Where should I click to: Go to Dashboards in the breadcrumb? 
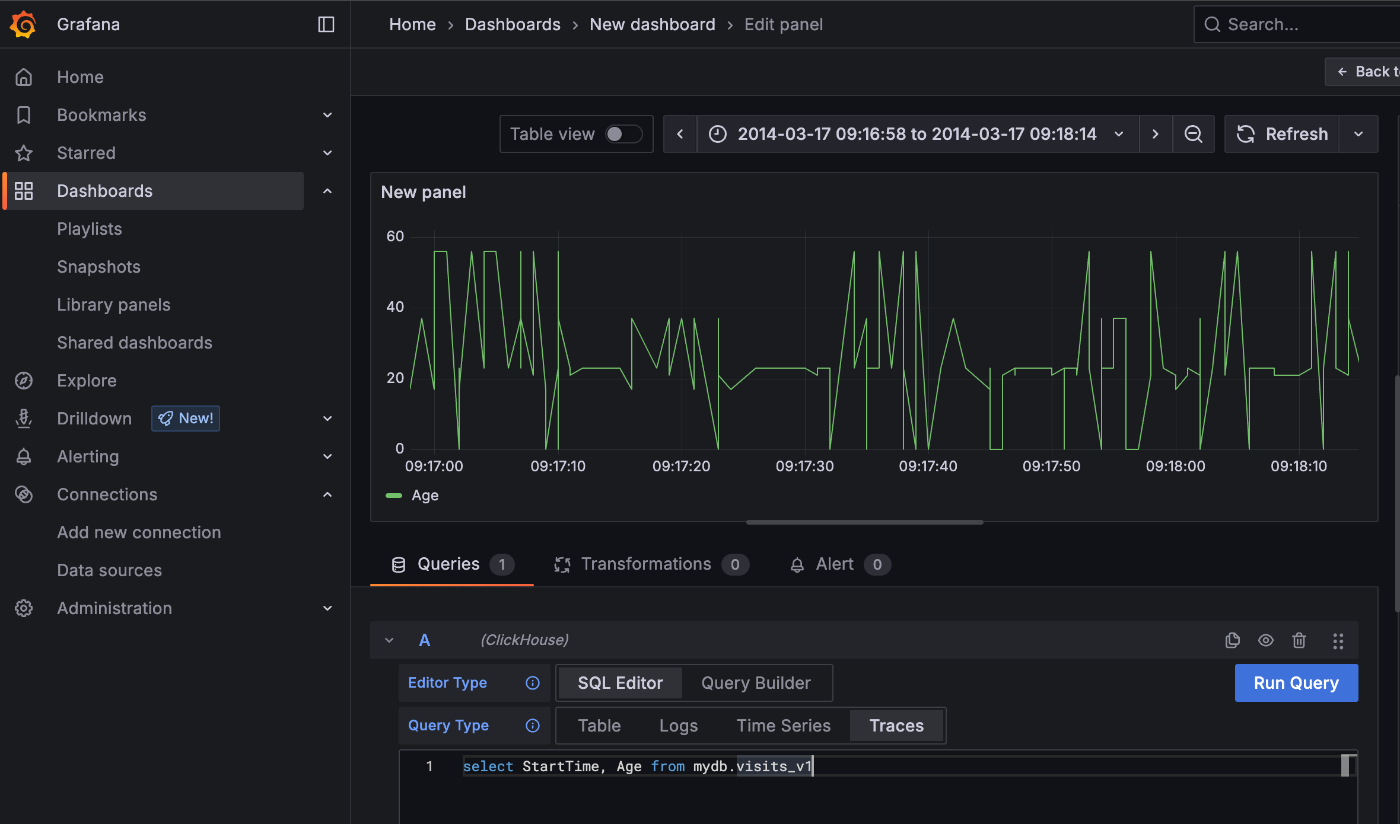pos(513,25)
